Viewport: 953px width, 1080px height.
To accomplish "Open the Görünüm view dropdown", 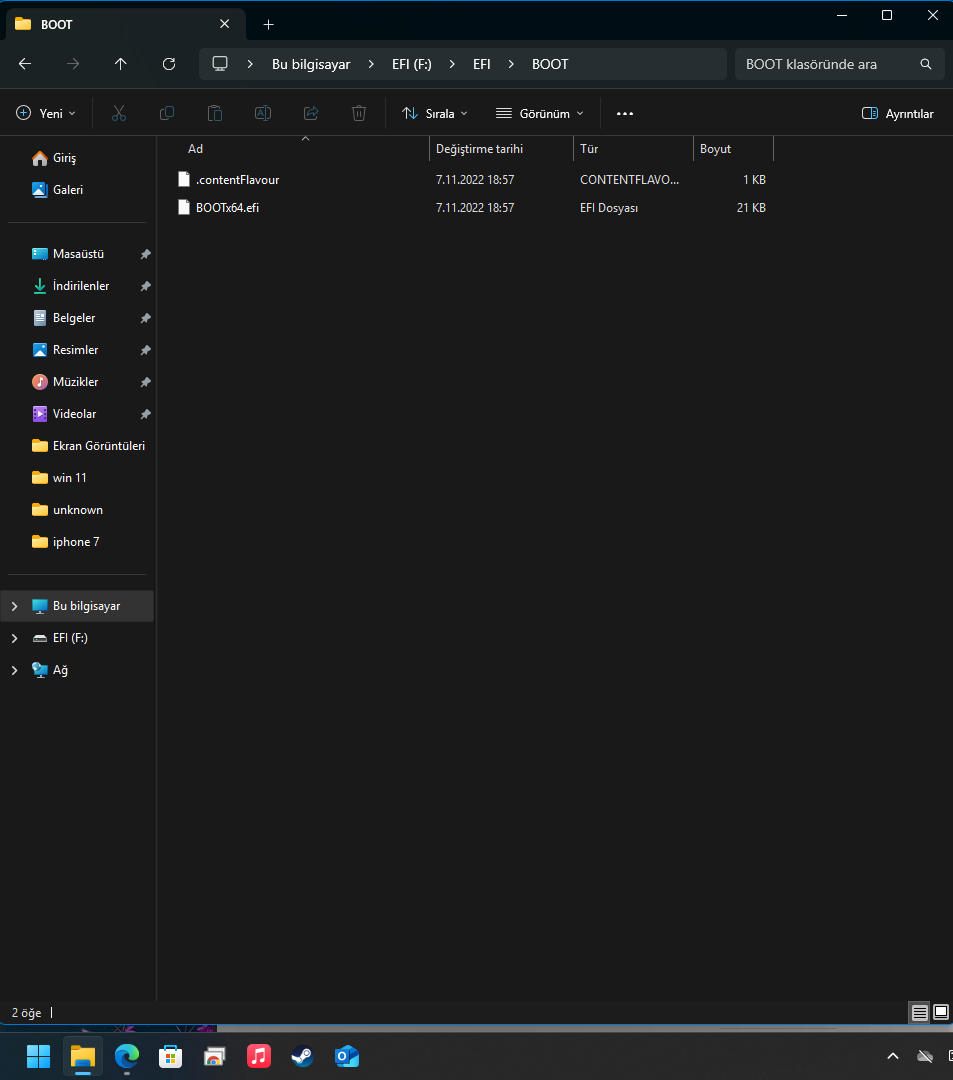I will pos(540,114).
